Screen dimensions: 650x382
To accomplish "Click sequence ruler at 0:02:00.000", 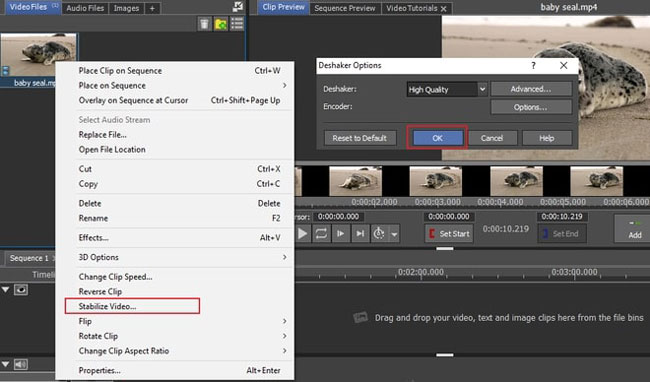I will (x=421, y=272).
